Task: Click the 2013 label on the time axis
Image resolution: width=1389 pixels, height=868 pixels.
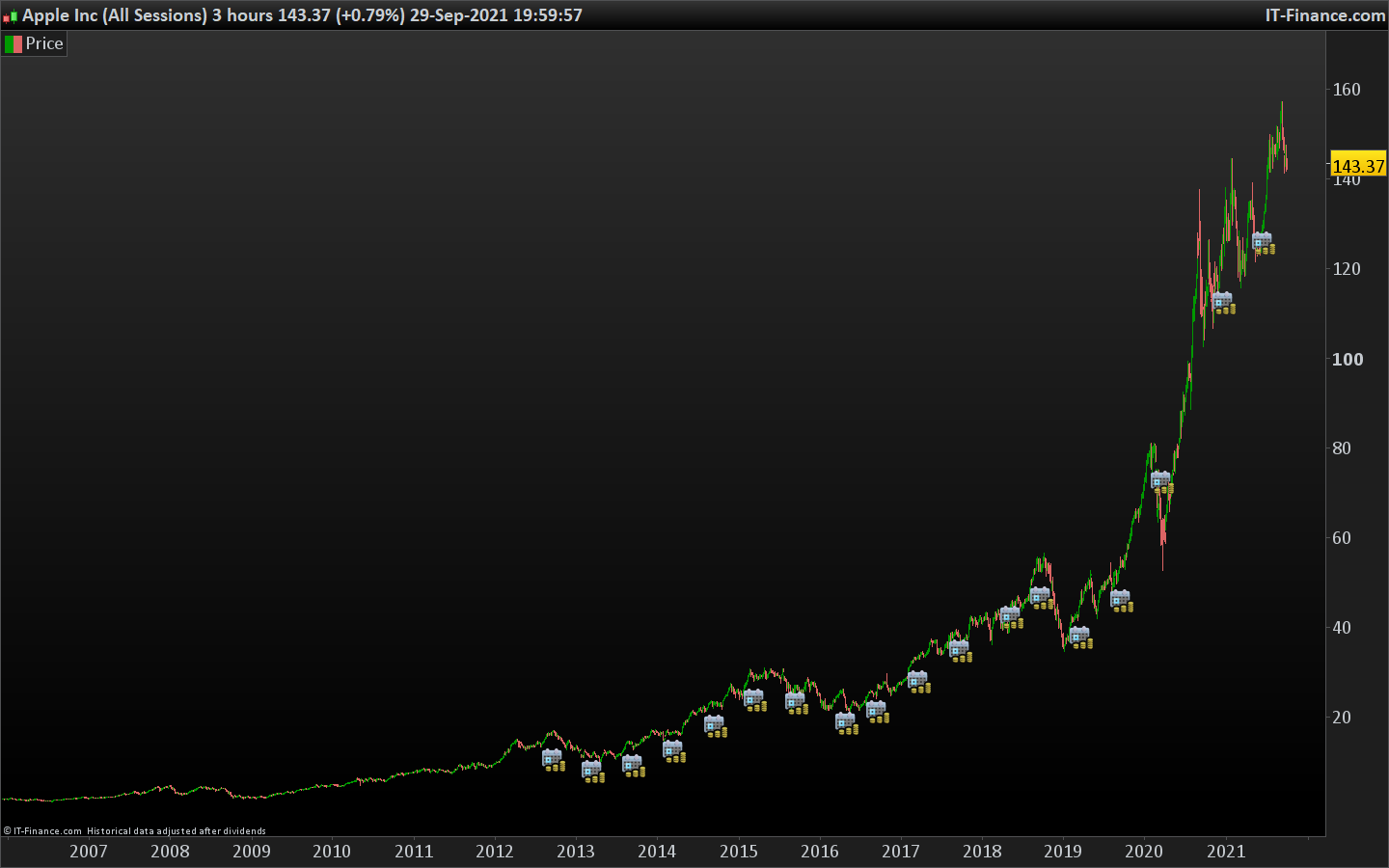Action: click(576, 852)
